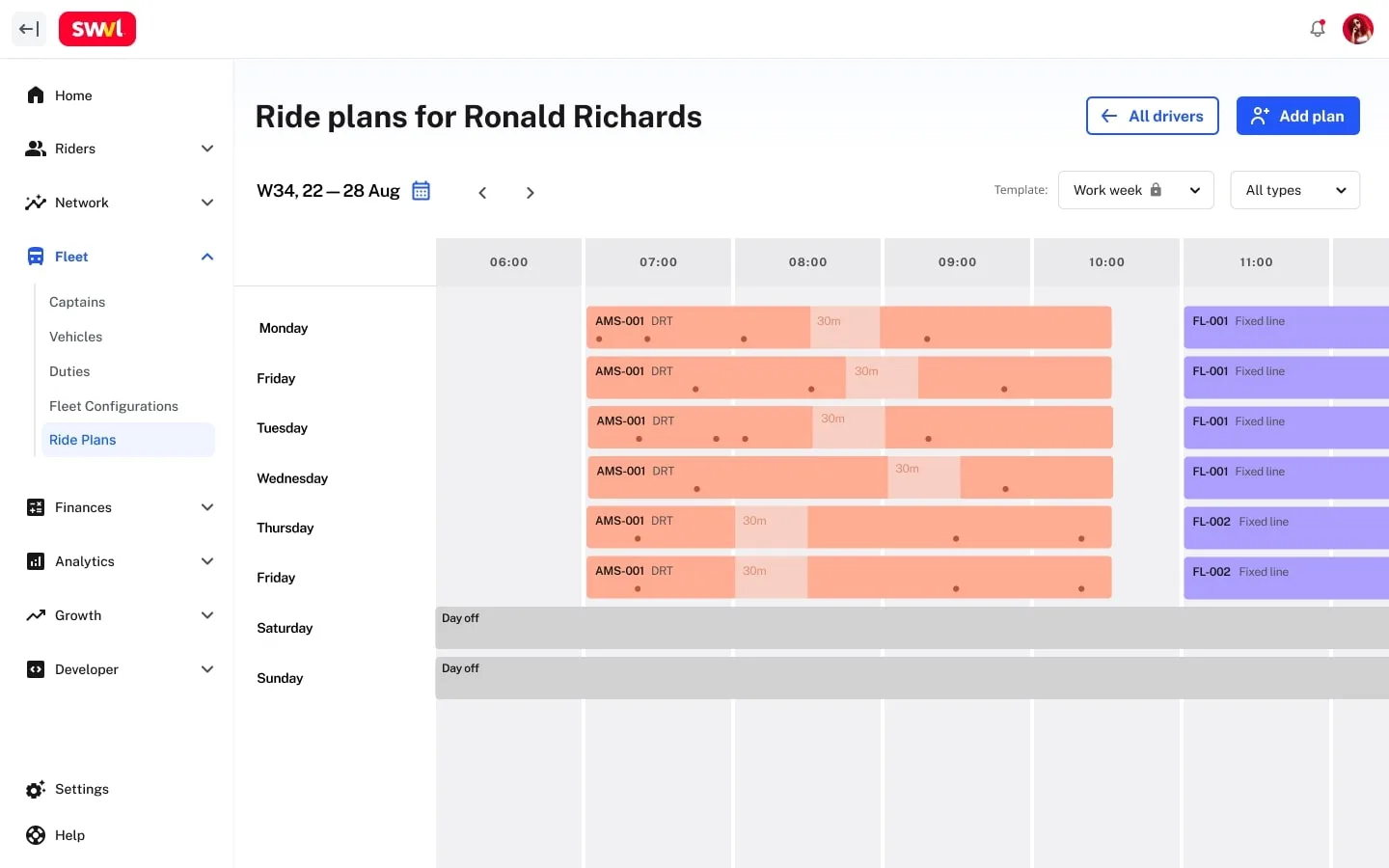Viewport: 1389px width, 868px height.
Task: Click the Swvl logo
Action: tap(97, 29)
